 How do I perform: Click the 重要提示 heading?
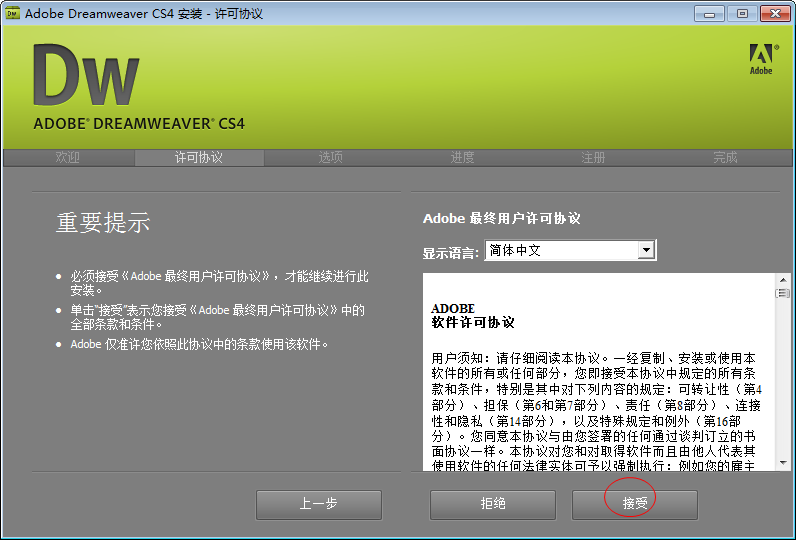pyautogui.click(x=103, y=223)
